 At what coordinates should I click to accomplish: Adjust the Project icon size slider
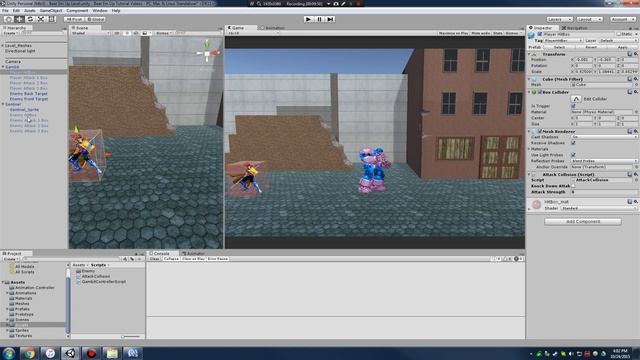131,337
